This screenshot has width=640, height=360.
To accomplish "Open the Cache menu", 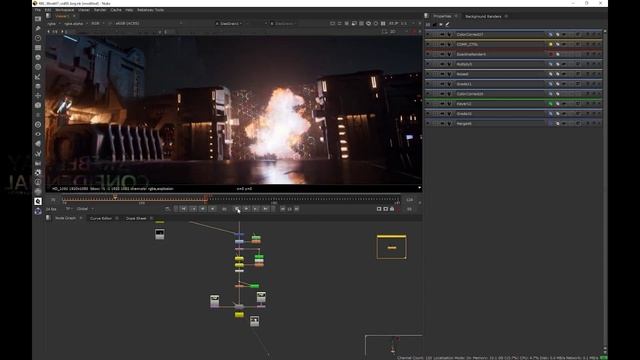I will pyautogui.click(x=116, y=10).
